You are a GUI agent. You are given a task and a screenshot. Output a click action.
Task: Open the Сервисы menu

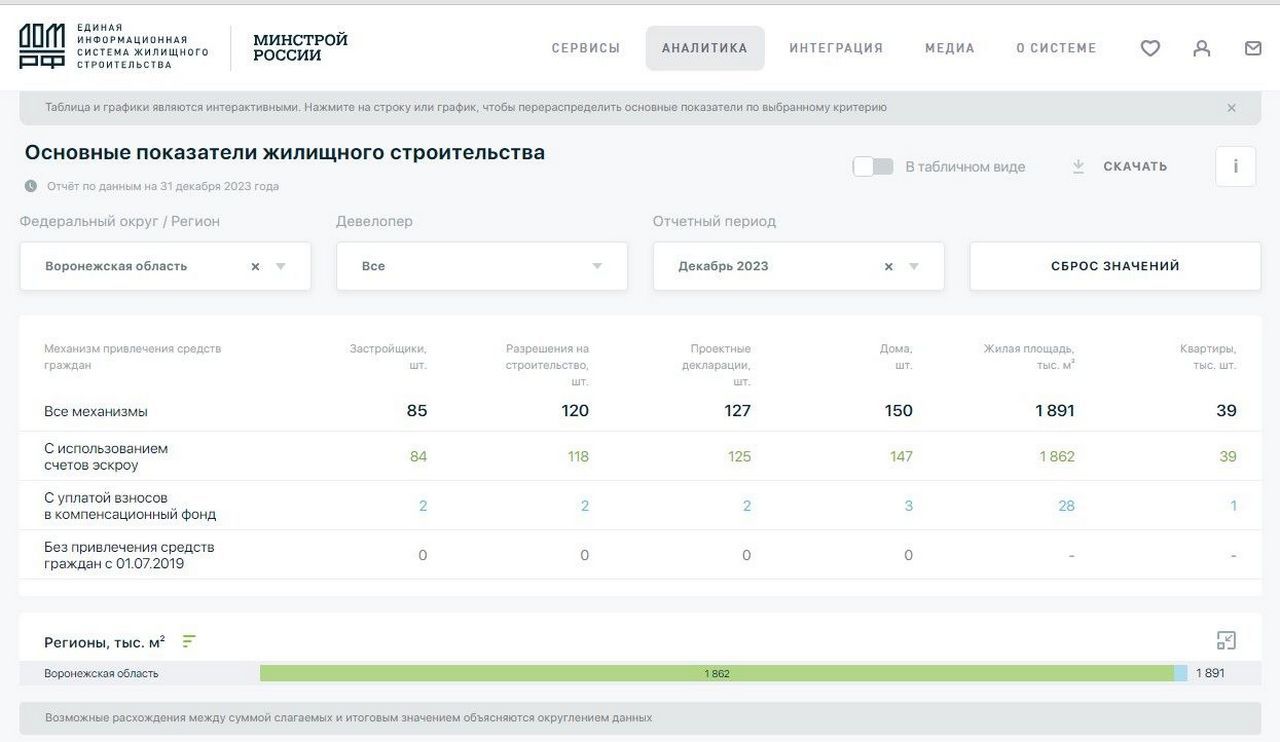tap(586, 48)
